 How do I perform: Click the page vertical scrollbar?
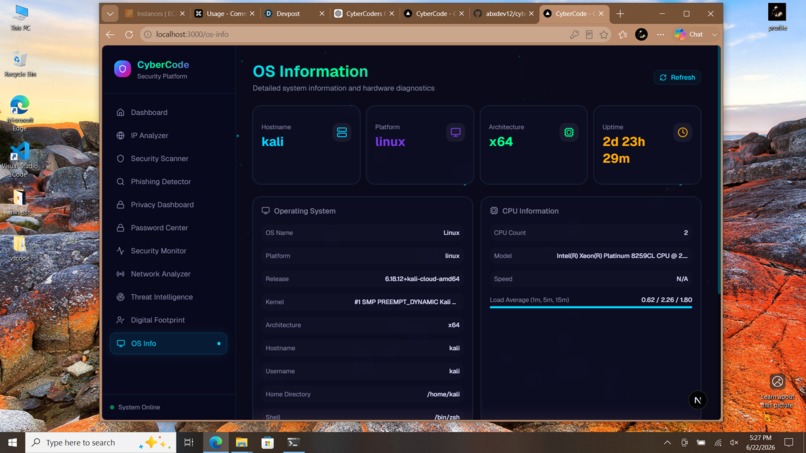coord(719,172)
